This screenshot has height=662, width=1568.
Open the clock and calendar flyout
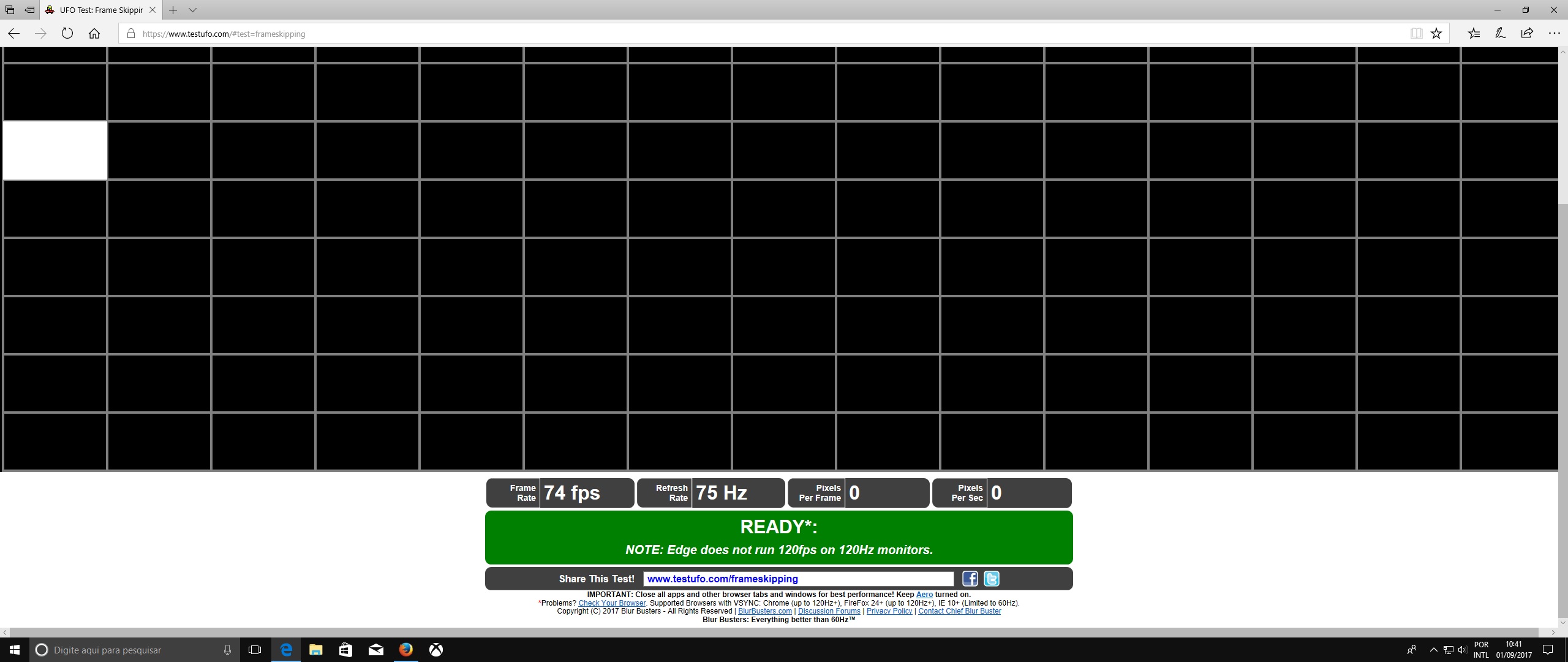[1513, 650]
